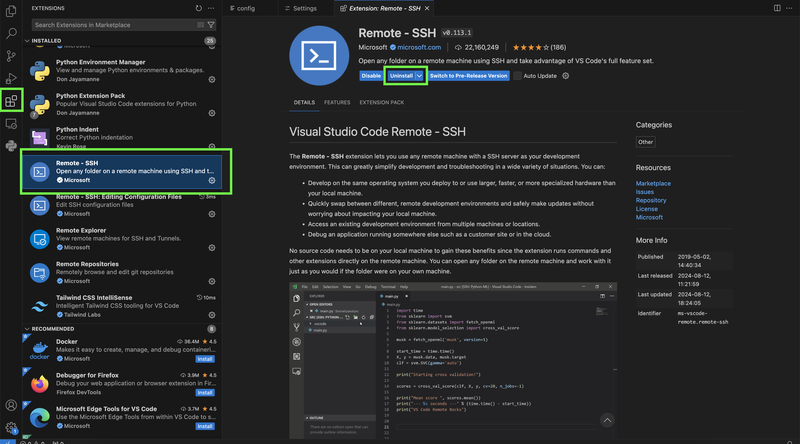Manage gear for Tailwind CSS IntelliSense
The height and width of the screenshot is (444, 800).
[212, 315]
